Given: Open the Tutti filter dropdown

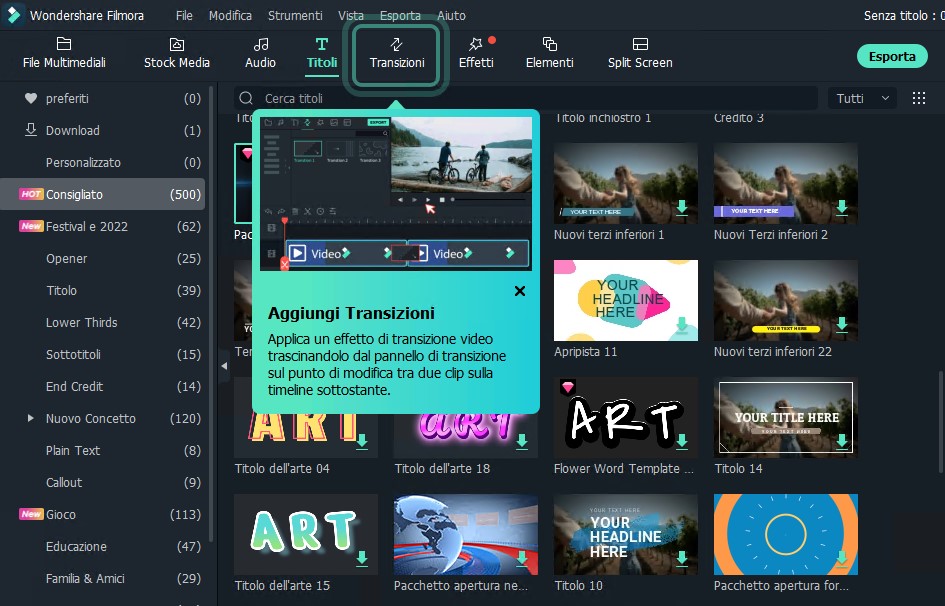Looking at the screenshot, I should [862, 98].
